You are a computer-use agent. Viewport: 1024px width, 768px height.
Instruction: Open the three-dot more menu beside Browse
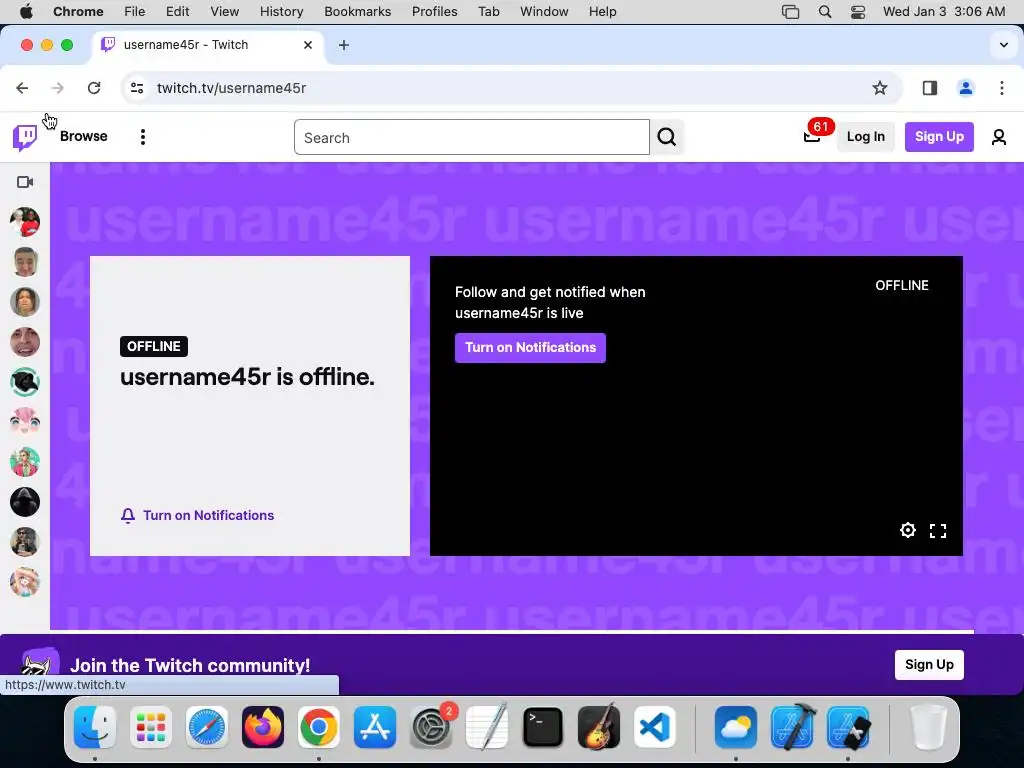point(142,137)
